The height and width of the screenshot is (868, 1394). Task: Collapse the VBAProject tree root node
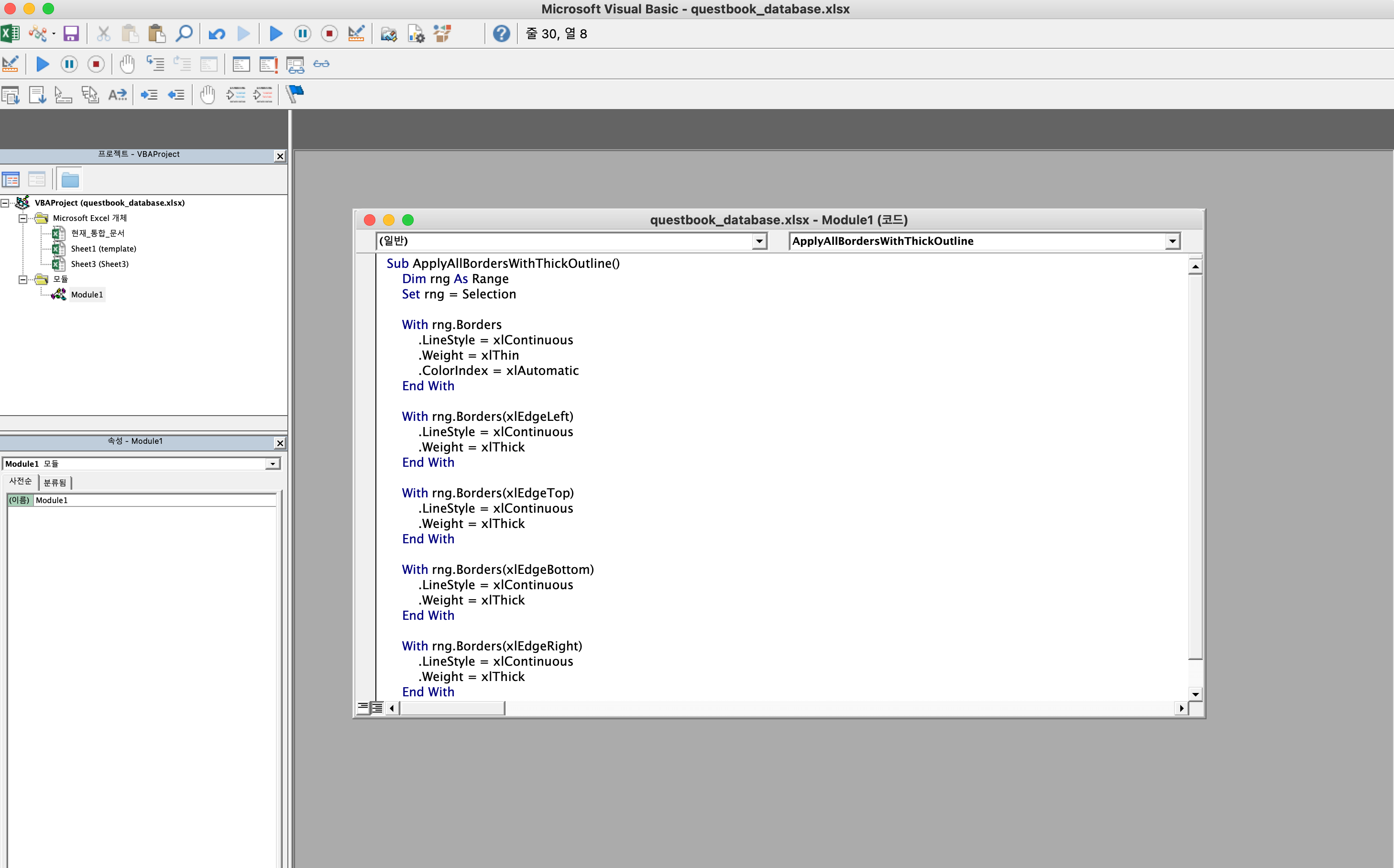pyautogui.click(x=5, y=203)
